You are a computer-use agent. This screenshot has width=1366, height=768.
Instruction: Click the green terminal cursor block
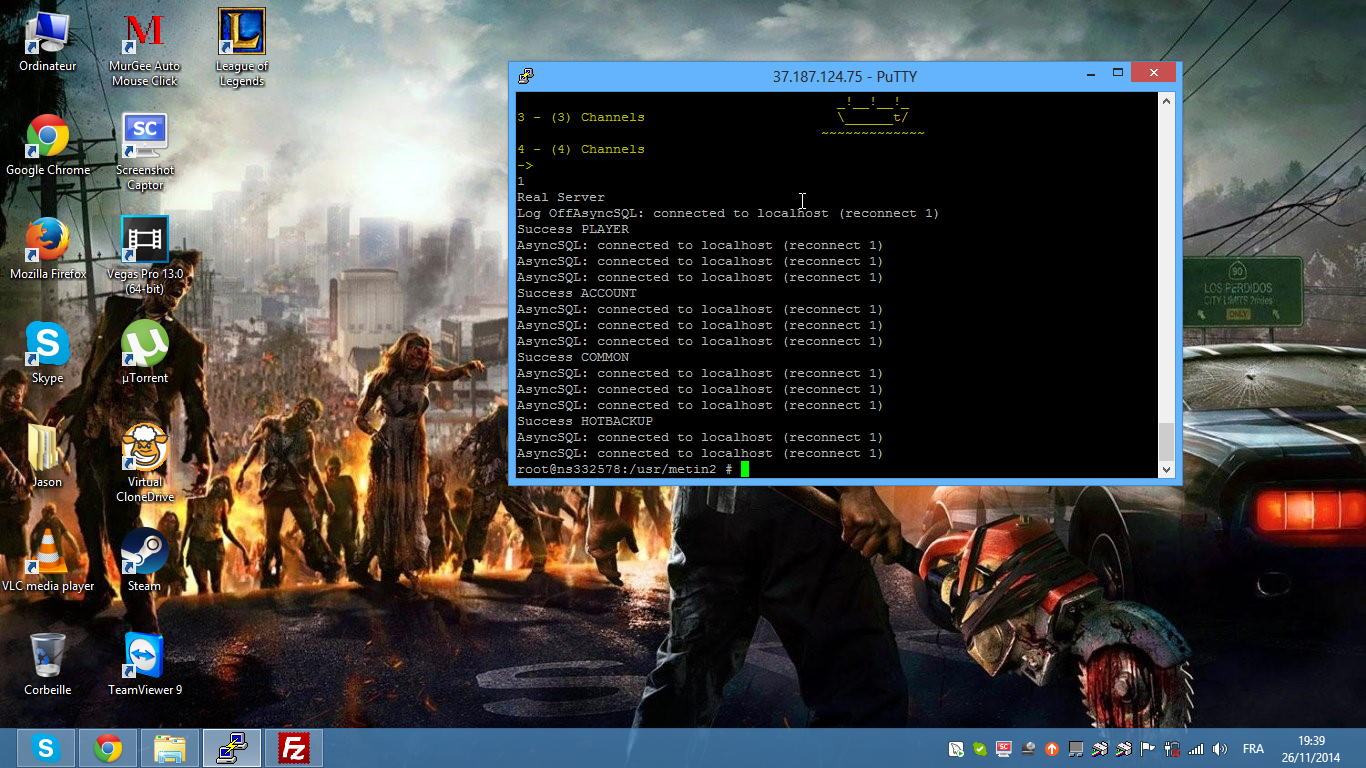[745, 469]
